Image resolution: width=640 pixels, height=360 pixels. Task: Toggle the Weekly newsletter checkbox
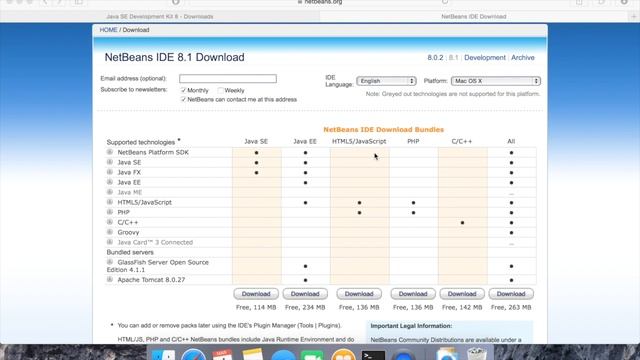coord(220,90)
